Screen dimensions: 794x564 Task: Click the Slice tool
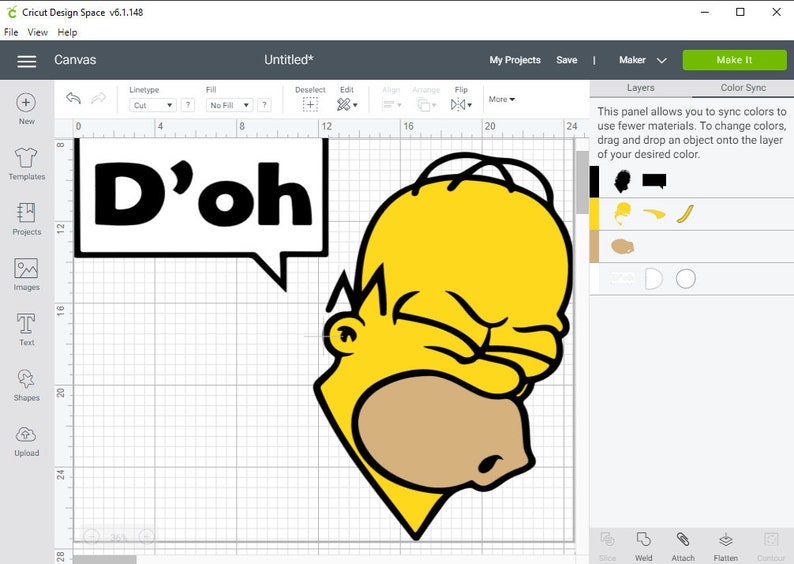607,546
